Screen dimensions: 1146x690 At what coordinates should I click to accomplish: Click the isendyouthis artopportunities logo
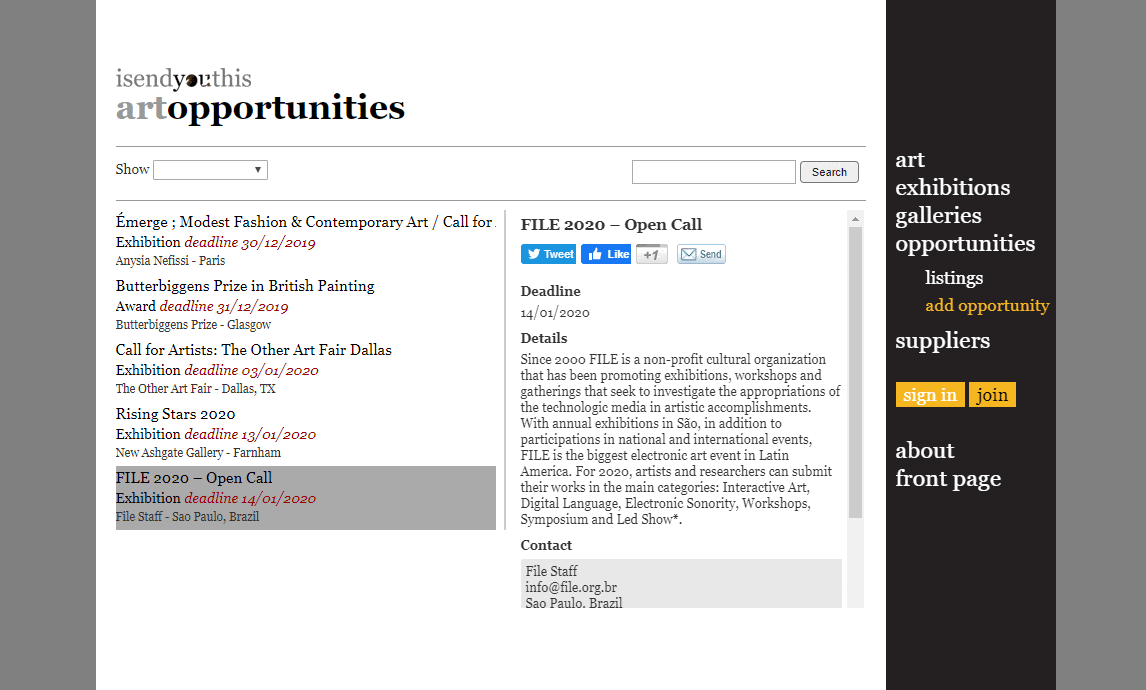pyautogui.click(x=260, y=96)
